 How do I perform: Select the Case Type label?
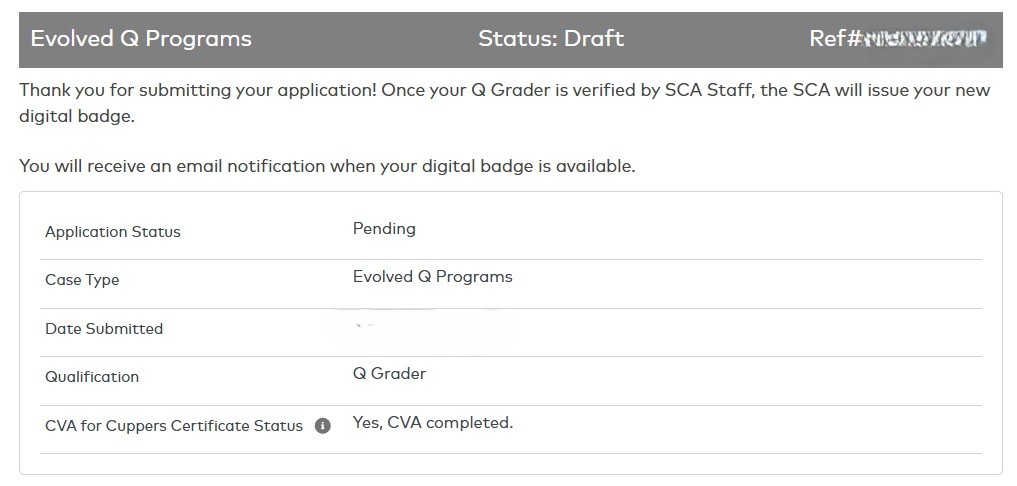82,280
